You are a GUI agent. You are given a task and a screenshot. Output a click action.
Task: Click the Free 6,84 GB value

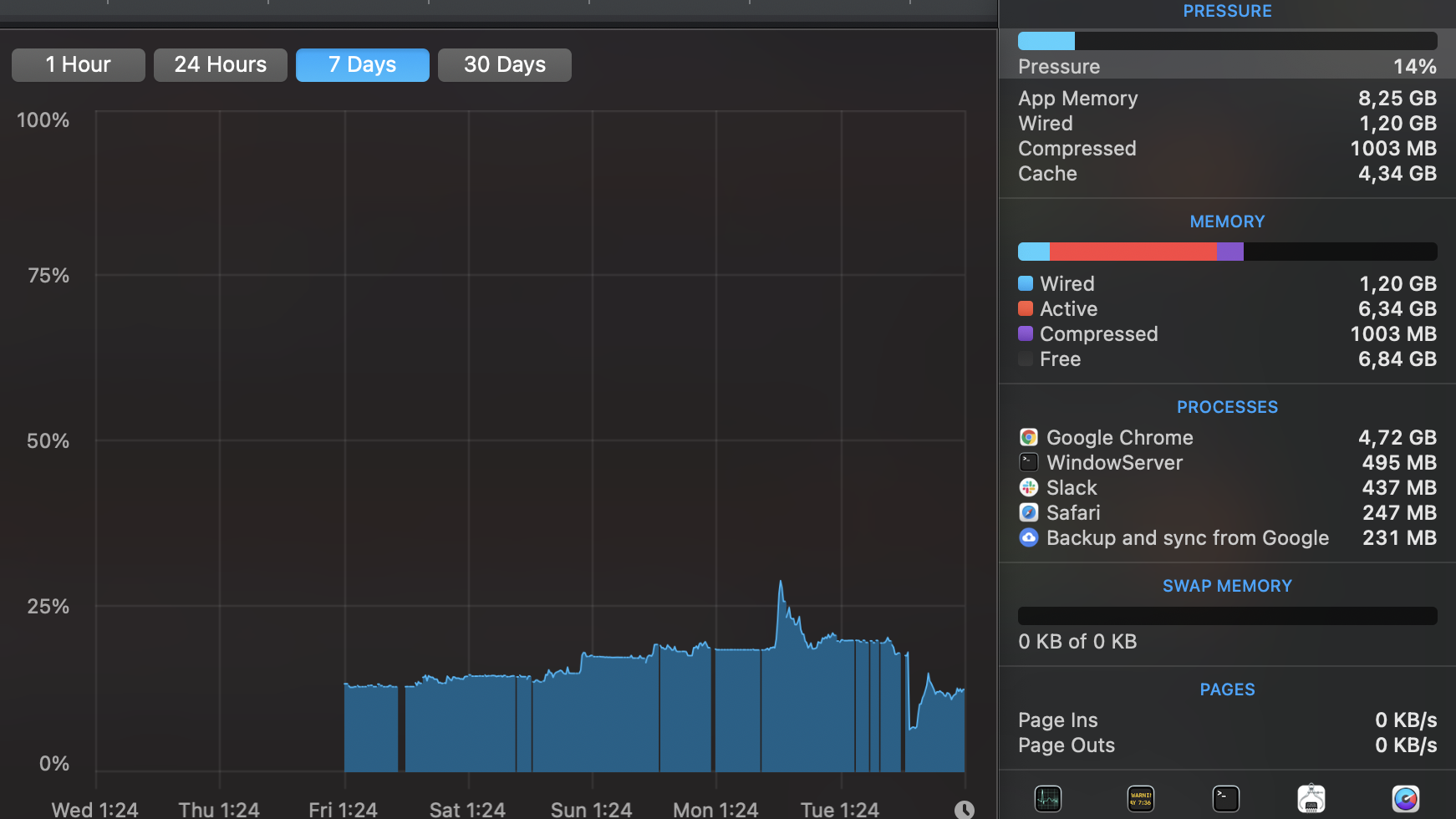(1397, 359)
